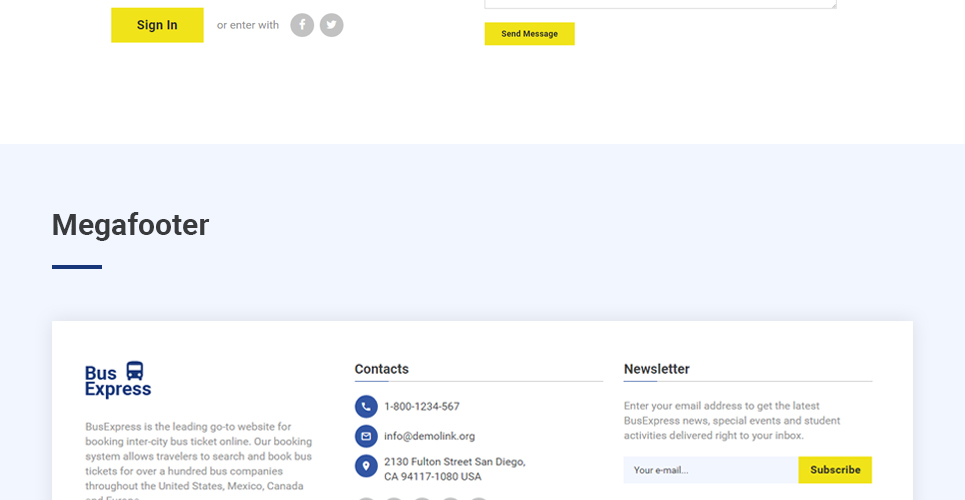Open the 2130 Fulton Street address link
The height and width of the screenshot is (500, 965).
tap(455, 469)
